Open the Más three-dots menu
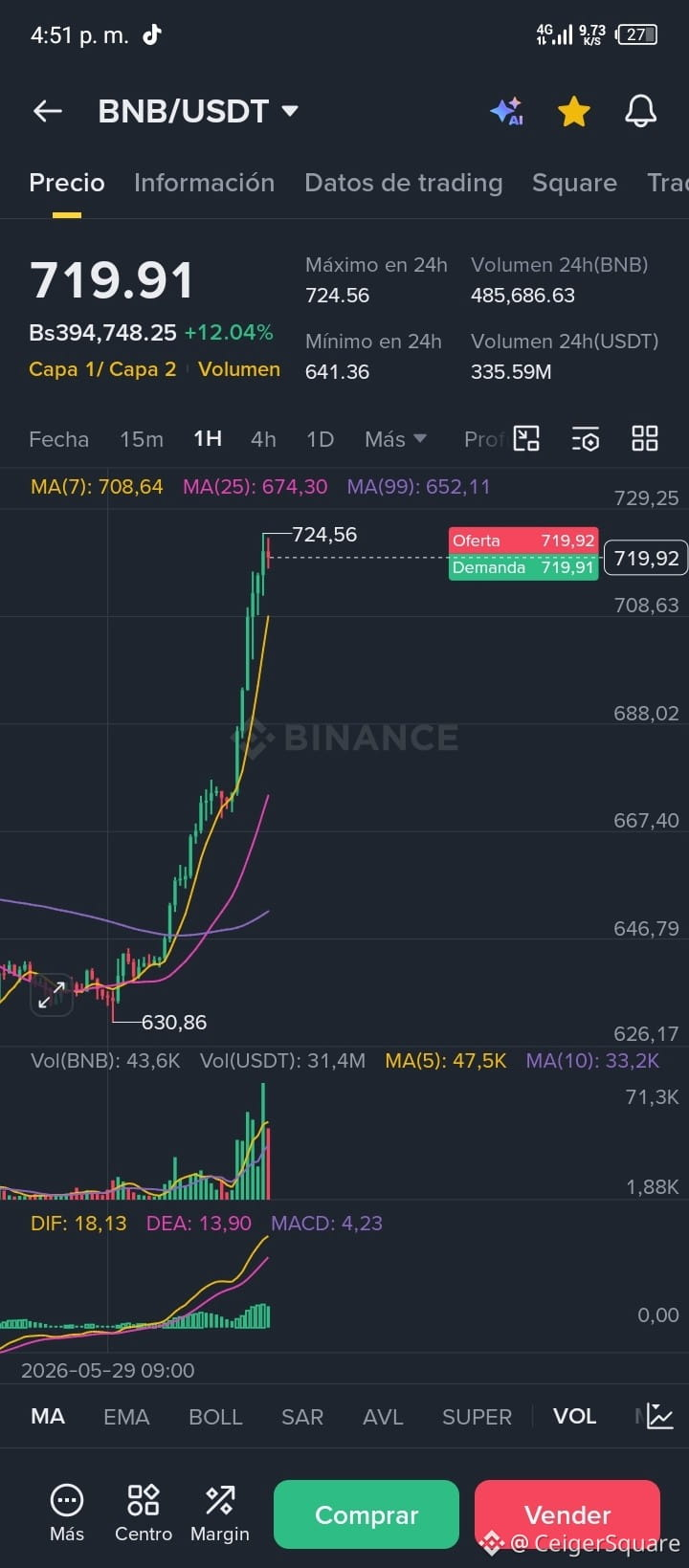Viewport: 689px width, 1568px height. coord(67,1513)
